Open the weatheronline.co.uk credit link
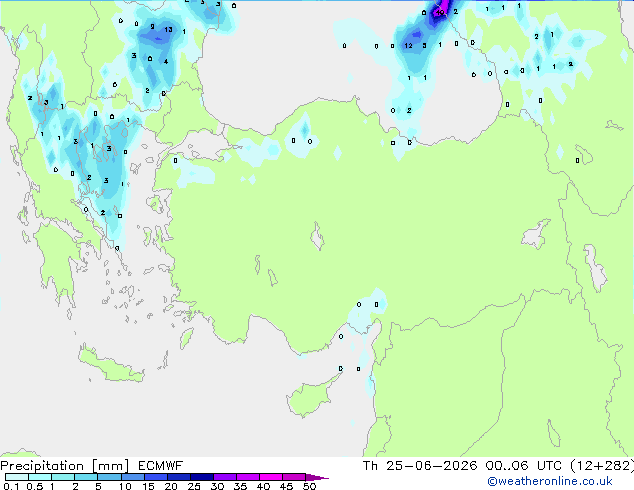This screenshot has height=490, width=634. [550, 481]
